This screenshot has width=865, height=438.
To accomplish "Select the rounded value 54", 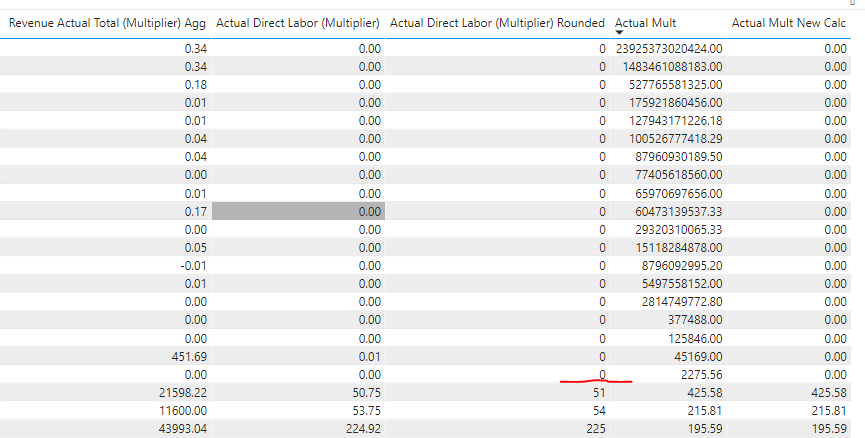I will point(599,411).
